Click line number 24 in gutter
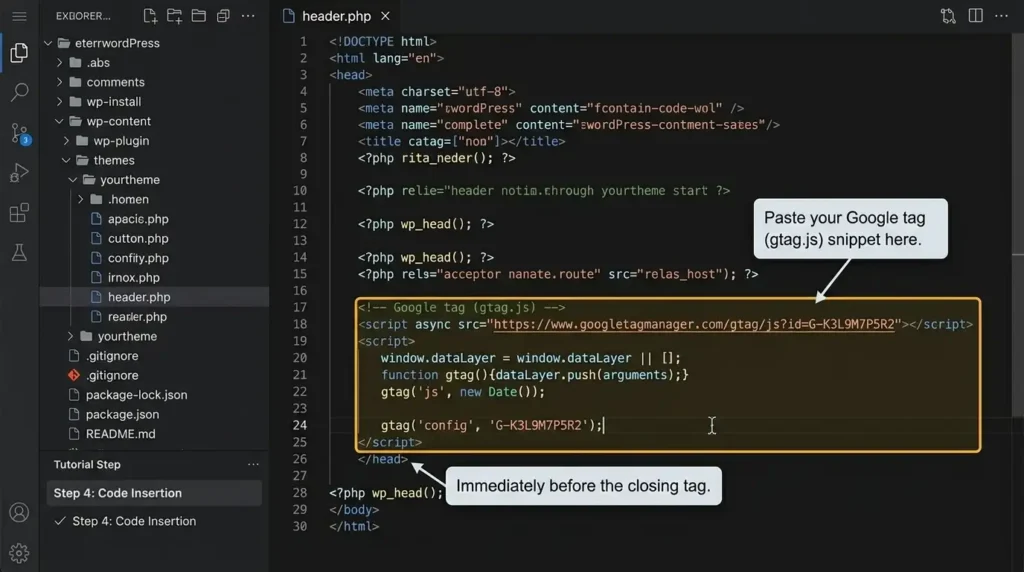1024x572 pixels. 299,425
